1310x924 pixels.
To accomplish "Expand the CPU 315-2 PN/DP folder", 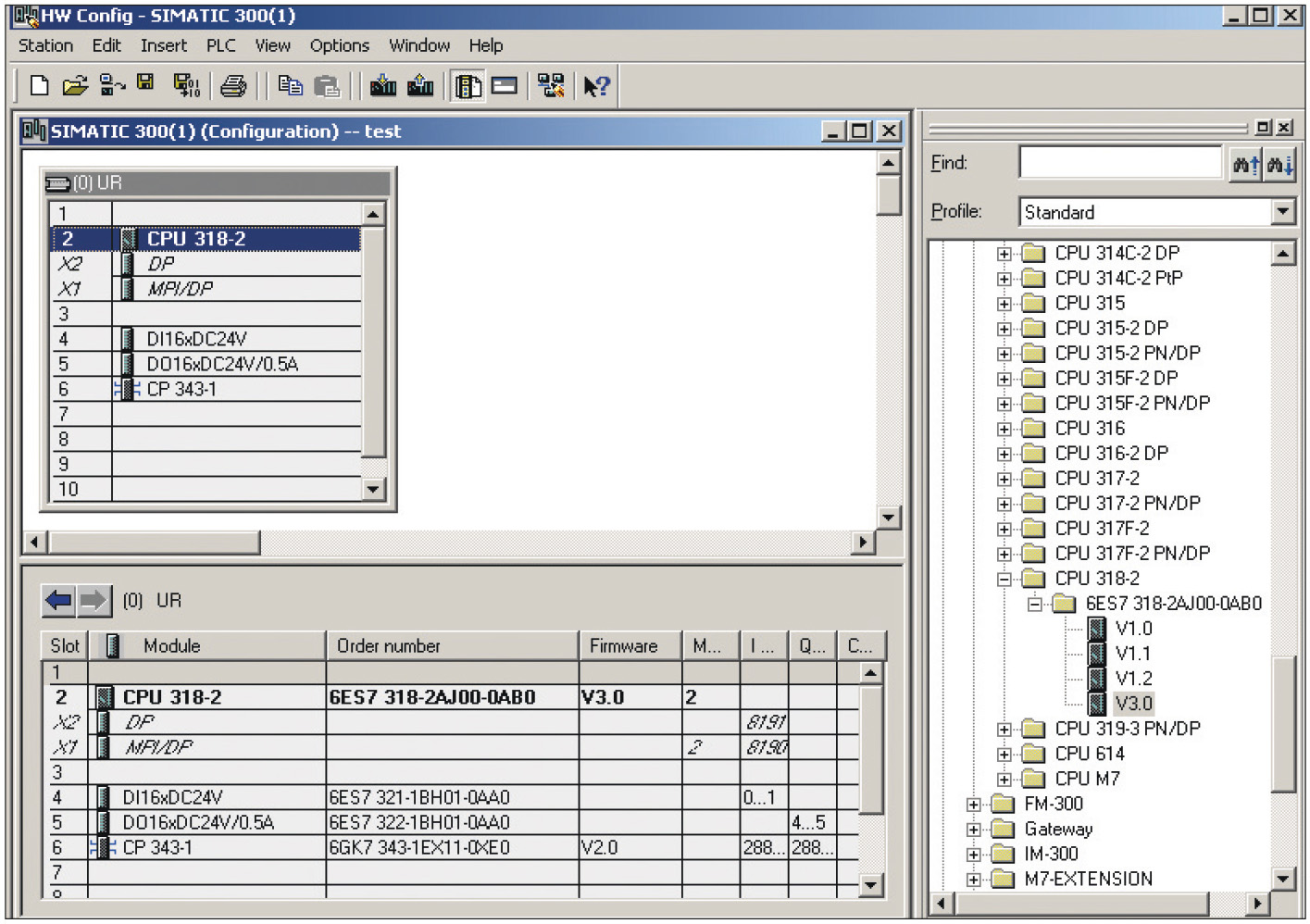I will coord(1004,354).
